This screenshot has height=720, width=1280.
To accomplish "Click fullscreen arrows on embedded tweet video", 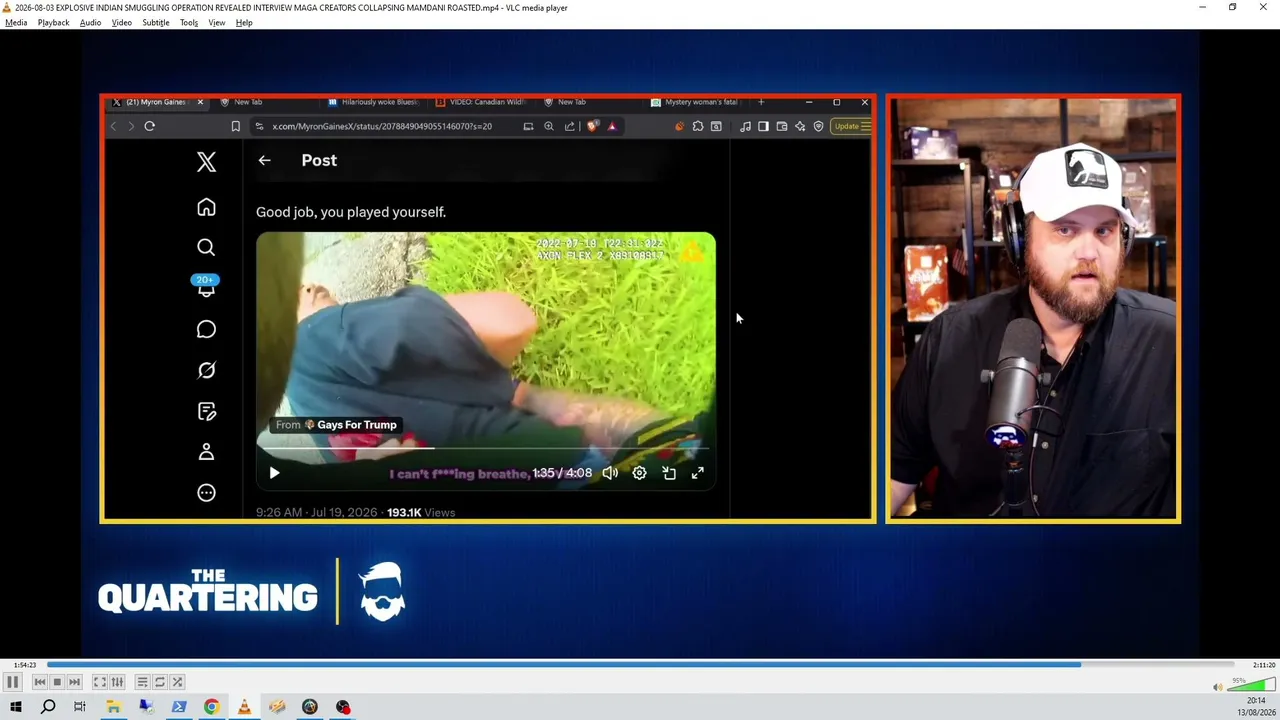I will pos(697,473).
